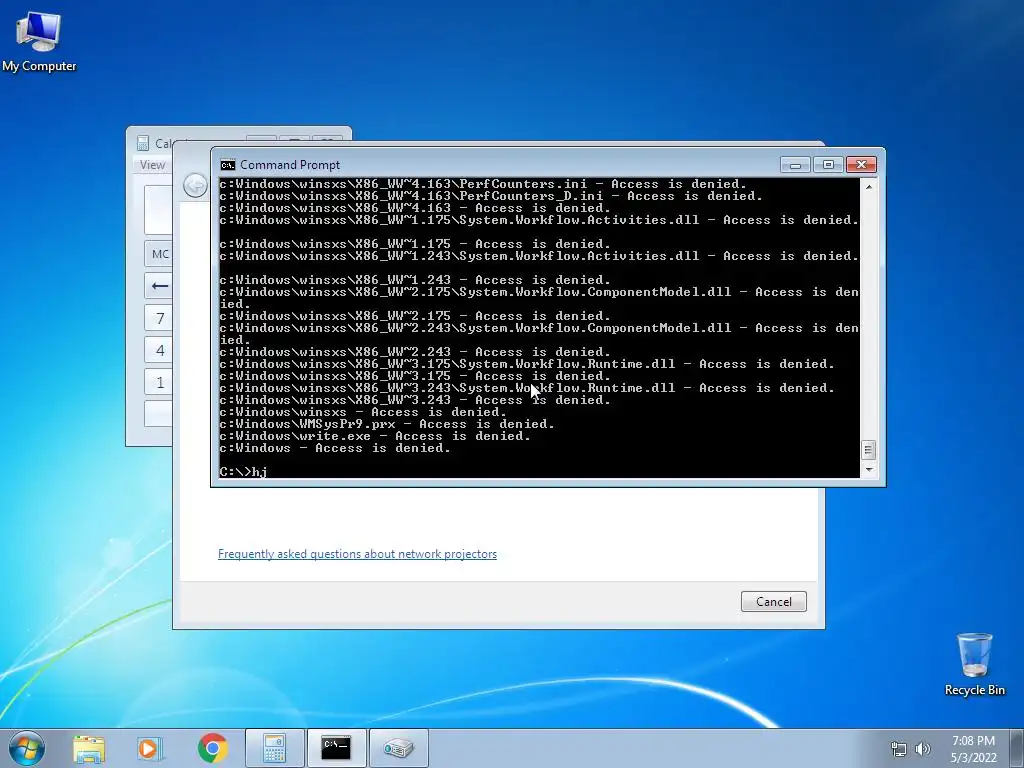Open Frequently asked questions about network projectors
Image resolution: width=1024 pixels, height=768 pixels.
pos(357,554)
